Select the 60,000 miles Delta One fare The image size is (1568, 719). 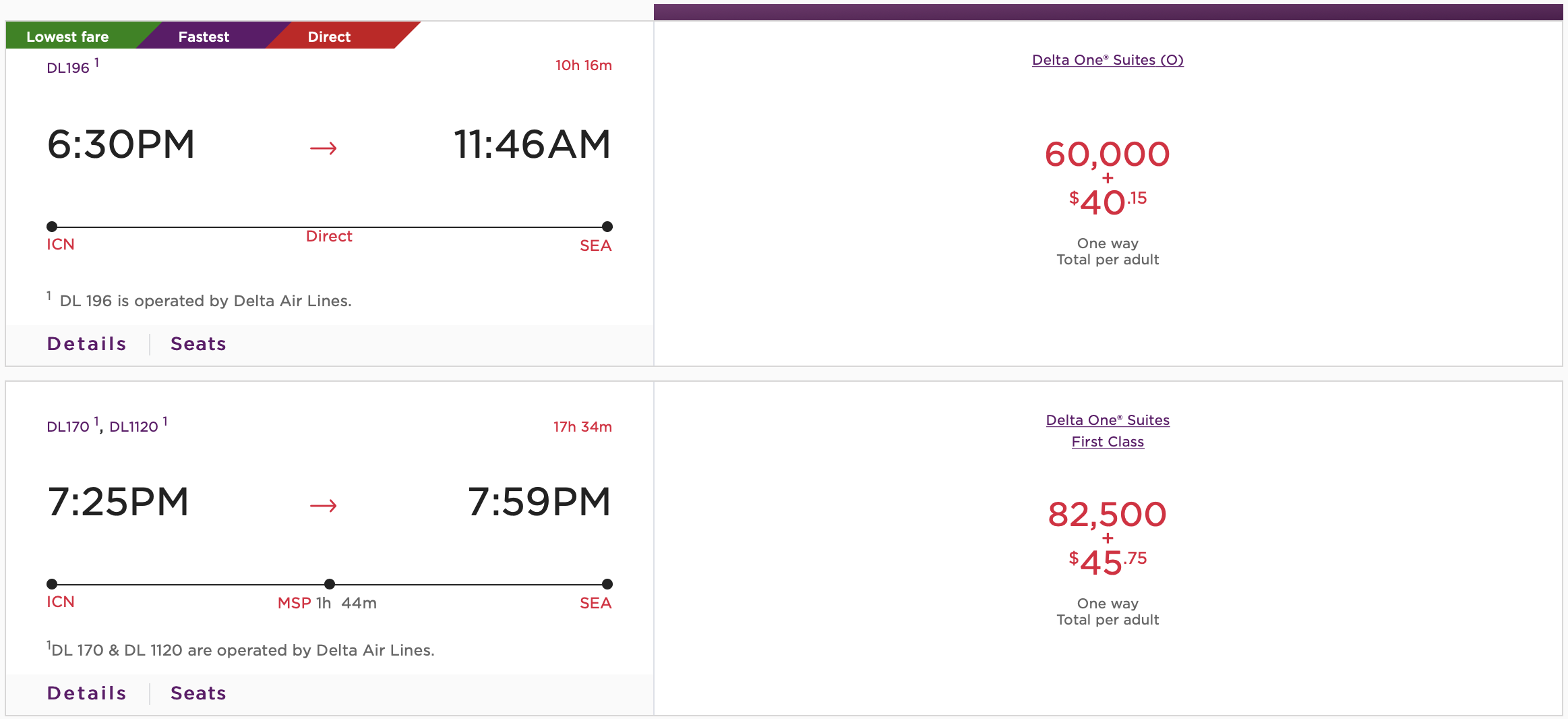tap(1107, 155)
